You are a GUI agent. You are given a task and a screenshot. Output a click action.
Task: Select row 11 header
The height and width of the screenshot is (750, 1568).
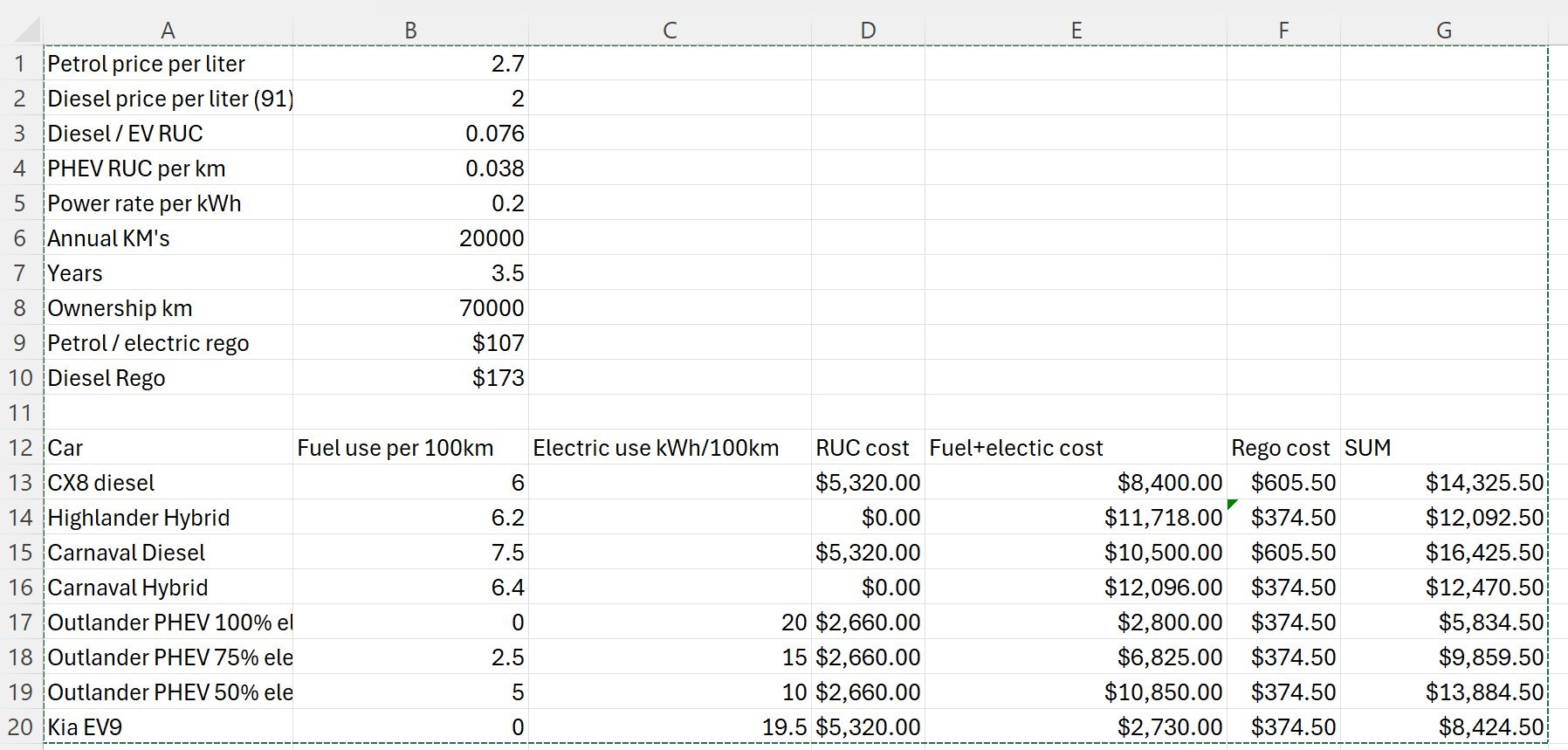point(21,413)
